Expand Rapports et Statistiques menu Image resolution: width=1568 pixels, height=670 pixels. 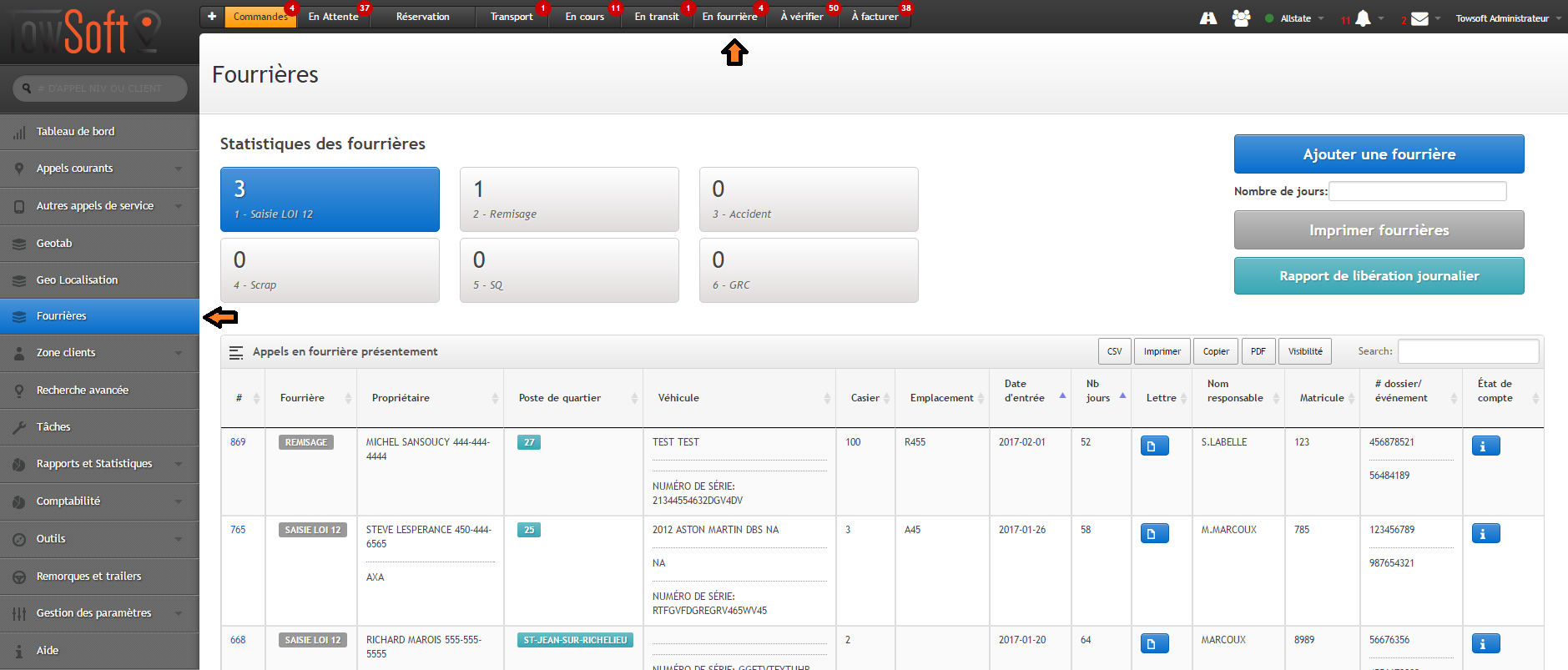pyautogui.click(x=99, y=464)
